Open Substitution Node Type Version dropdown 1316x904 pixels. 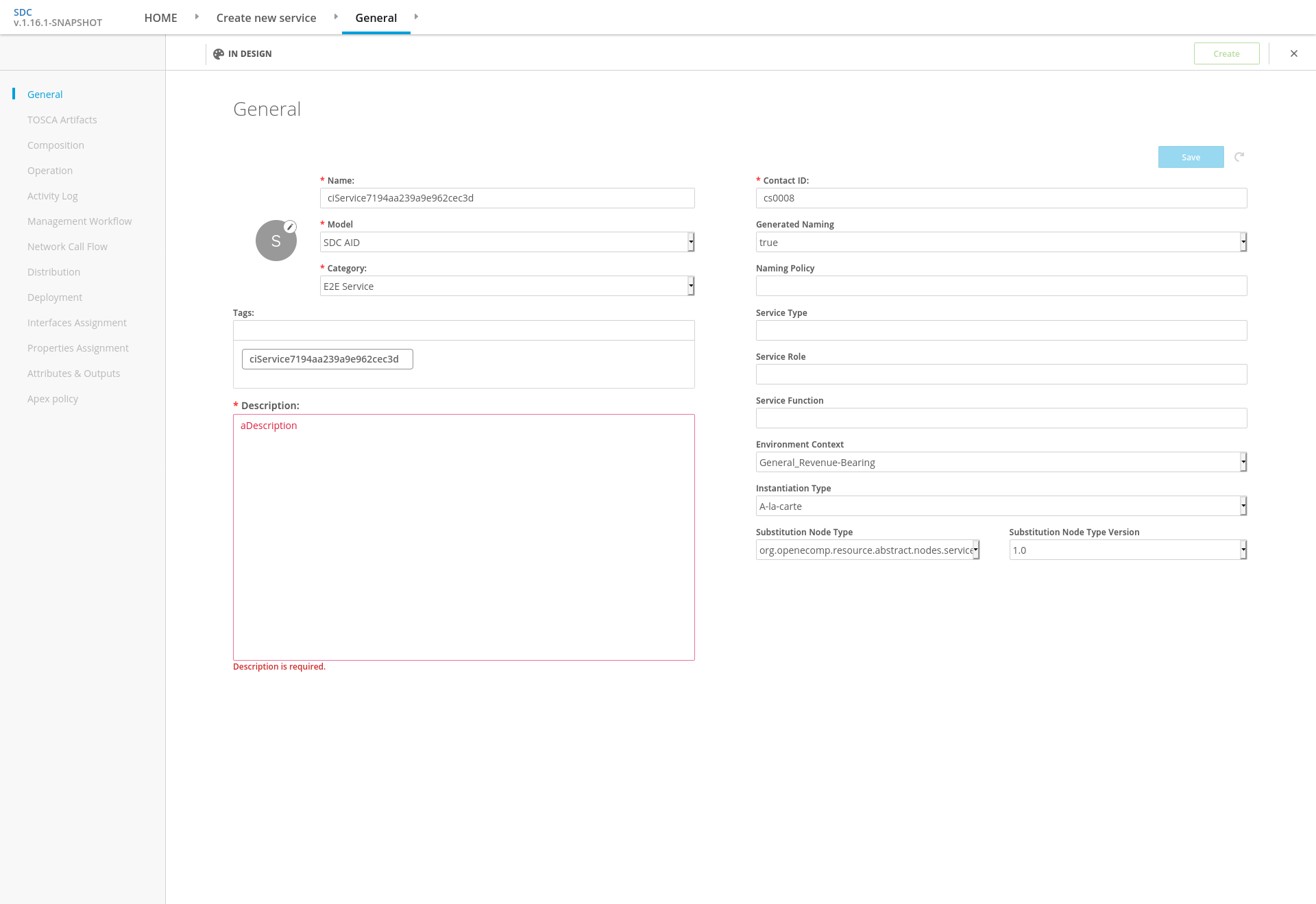[x=1128, y=550]
